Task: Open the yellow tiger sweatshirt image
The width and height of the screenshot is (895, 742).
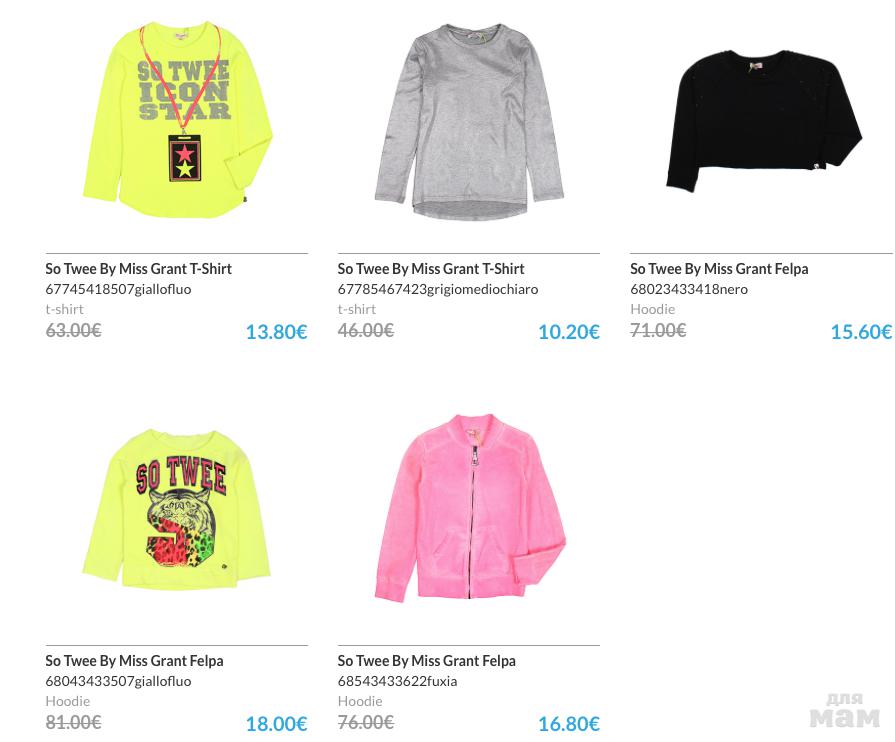Action: tap(177, 510)
